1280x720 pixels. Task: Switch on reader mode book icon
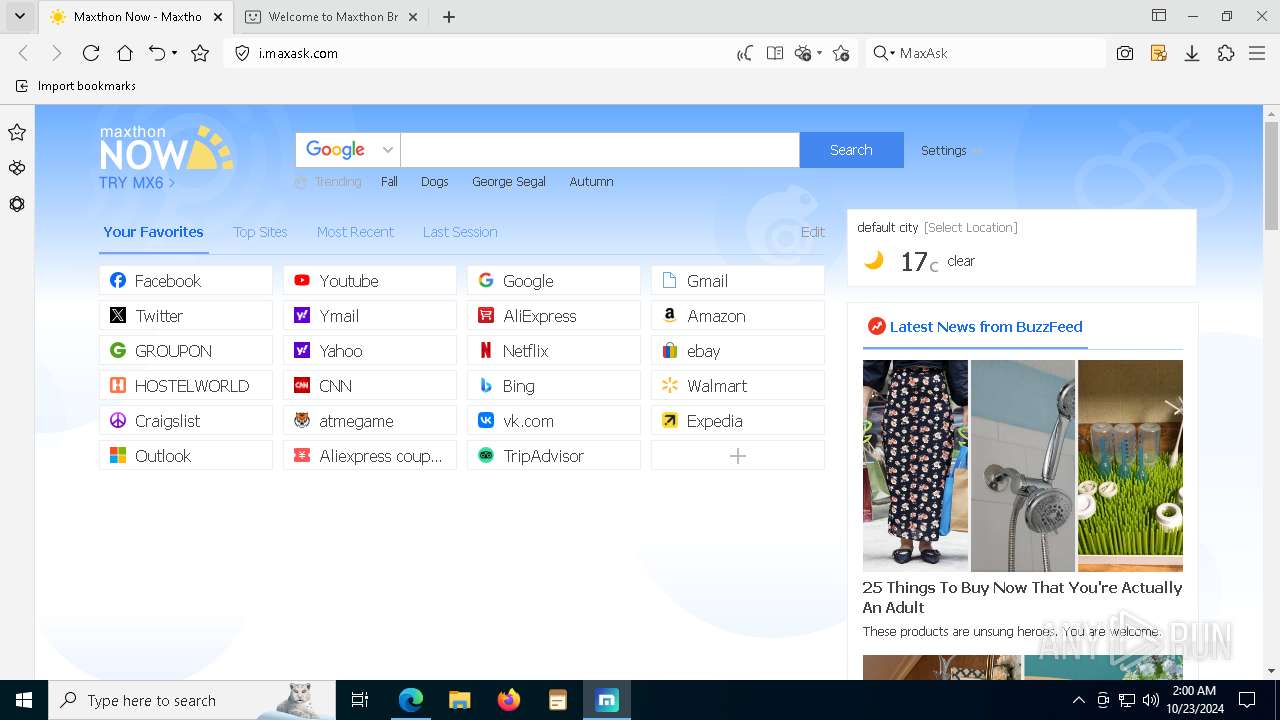[x=774, y=53]
